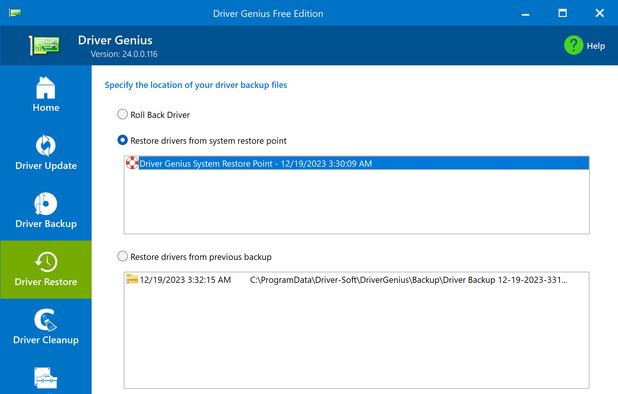Click the Driver Genius header title

pyautogui.click(x=115, y=40)
